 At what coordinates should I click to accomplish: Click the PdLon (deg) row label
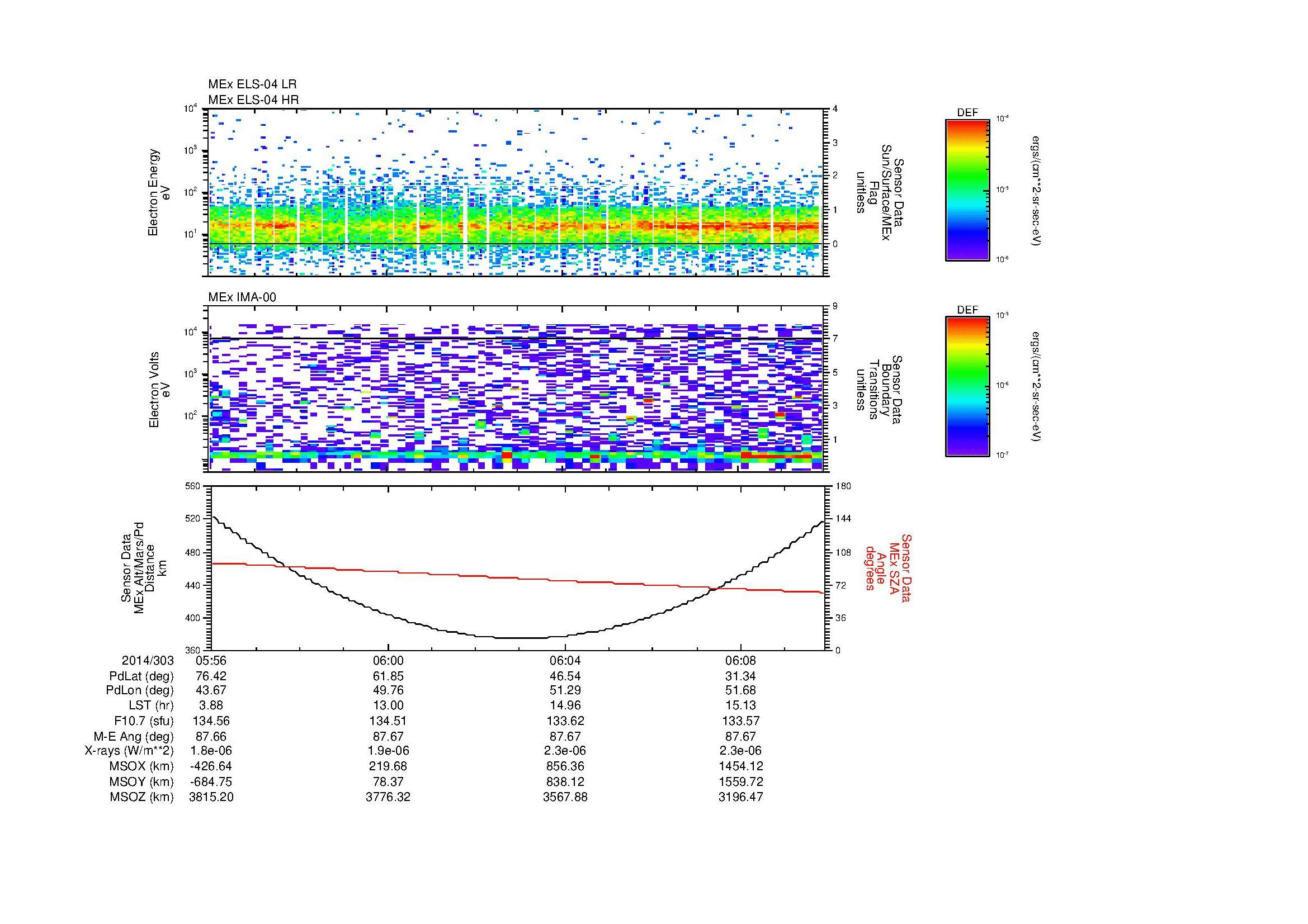point(140,690)
